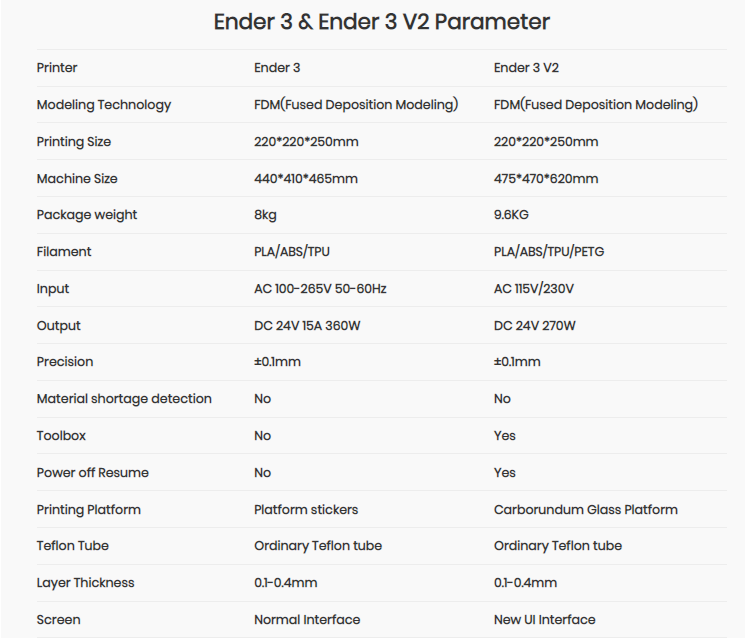Click the 'Normal Interface' screen value
The width and height of the screenshot is (745, 638).
[307, 620]
